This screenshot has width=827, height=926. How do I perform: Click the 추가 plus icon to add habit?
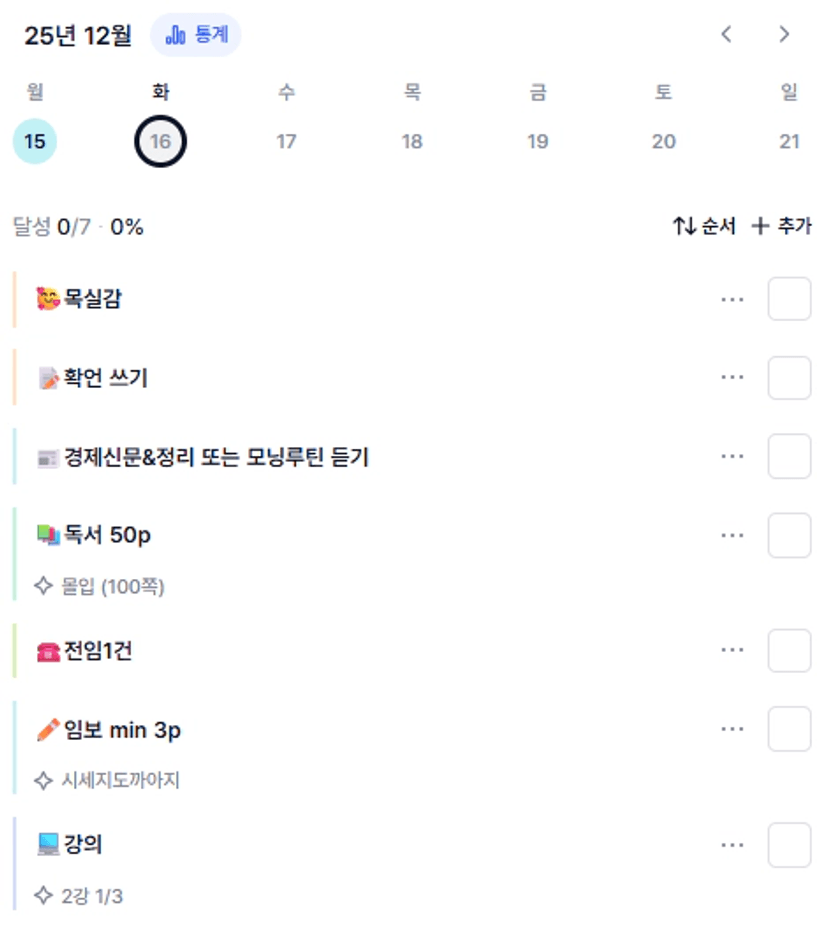pos(761,227)
